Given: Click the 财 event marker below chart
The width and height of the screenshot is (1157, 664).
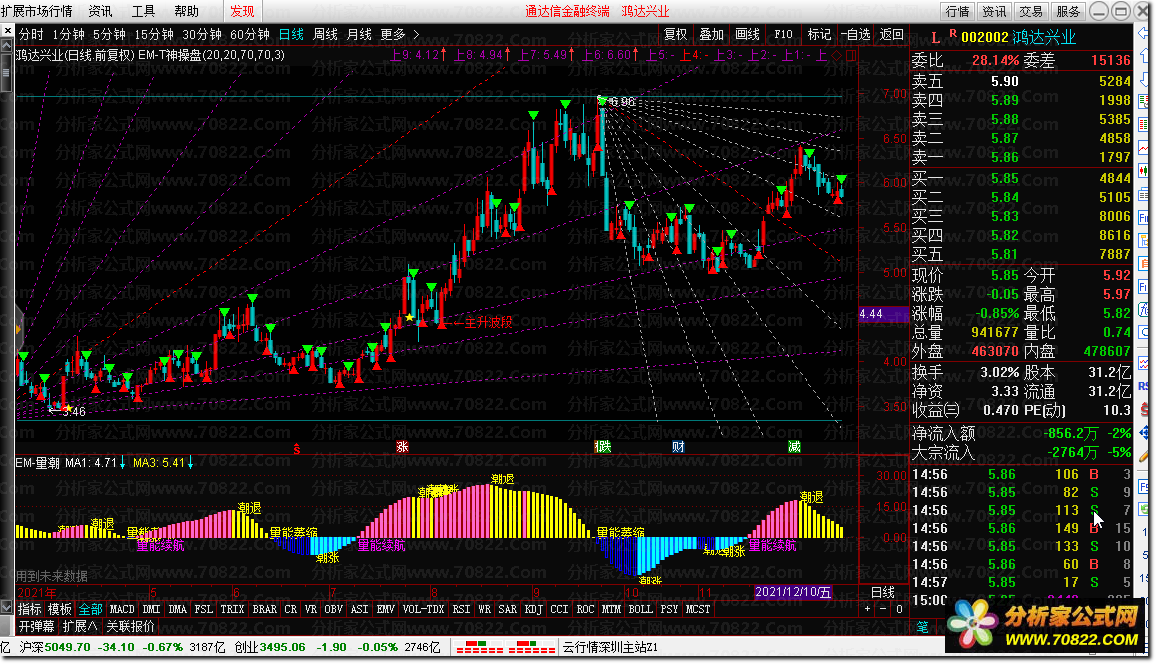Looking at the screenshot, I should 678,446.
